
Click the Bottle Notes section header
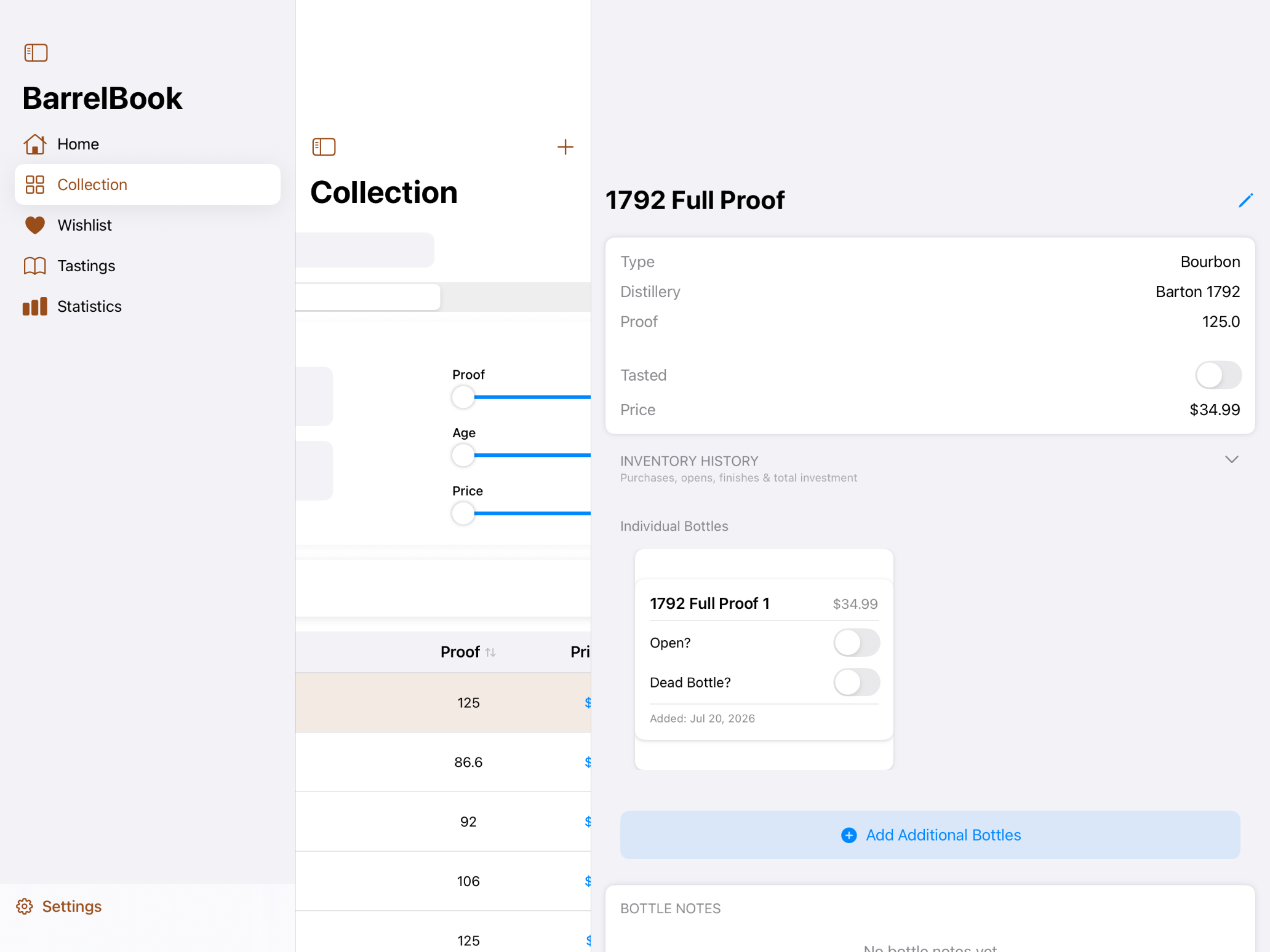click(x=670, y=909)
